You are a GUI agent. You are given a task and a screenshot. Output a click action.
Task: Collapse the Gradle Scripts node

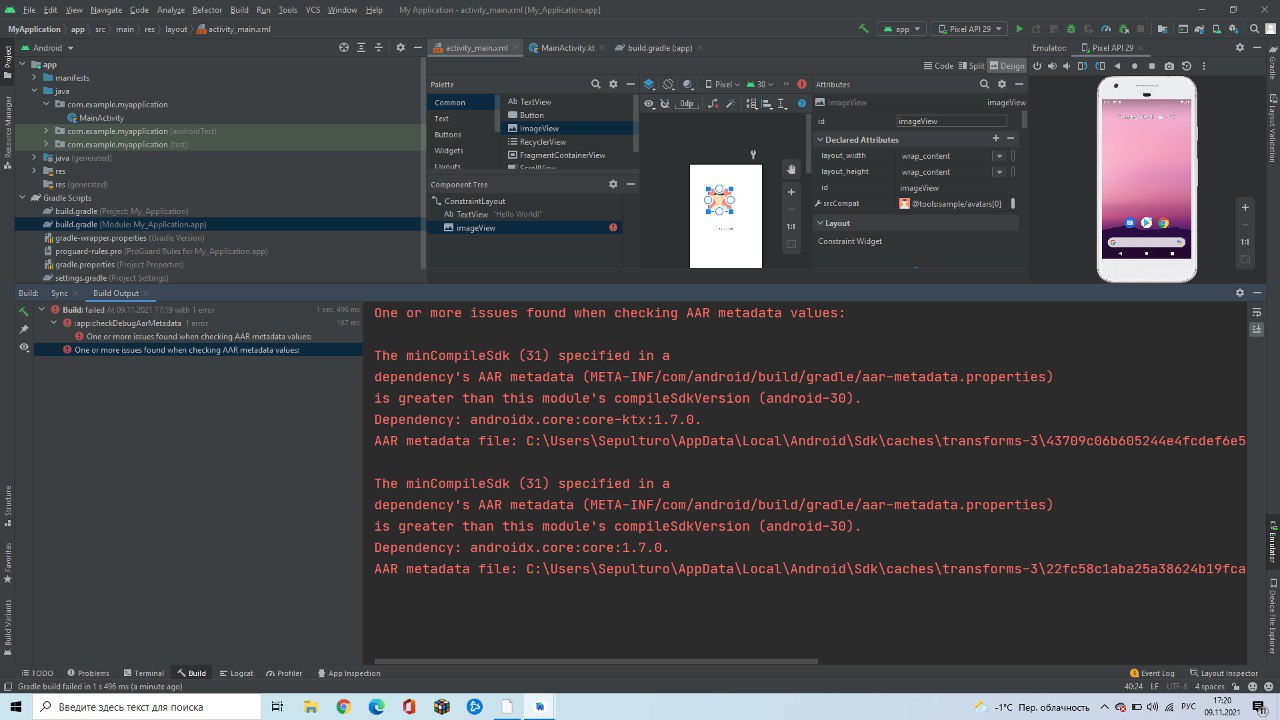[20, 198]
